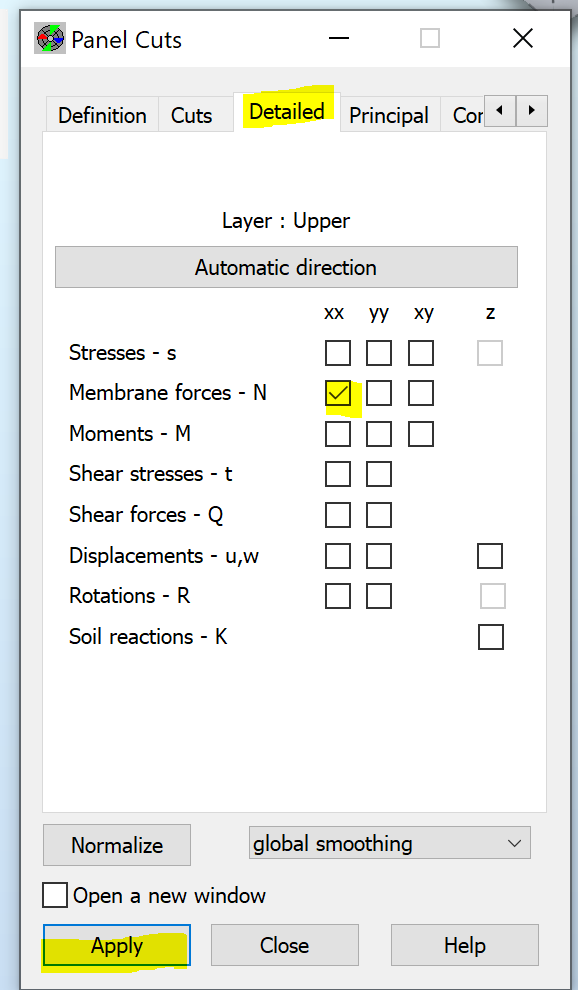Enable Shear stresses - t xx checkbox
This screenshot has width=578, height=990.
point(338,474)
